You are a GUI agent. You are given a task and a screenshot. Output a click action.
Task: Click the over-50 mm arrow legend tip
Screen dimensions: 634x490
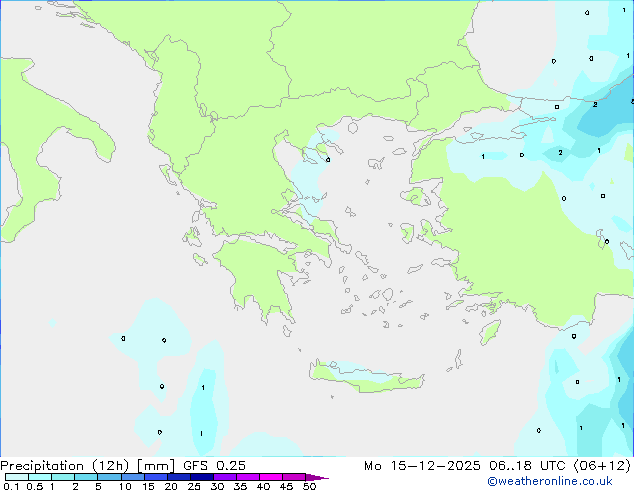click(x=317, y=477)
